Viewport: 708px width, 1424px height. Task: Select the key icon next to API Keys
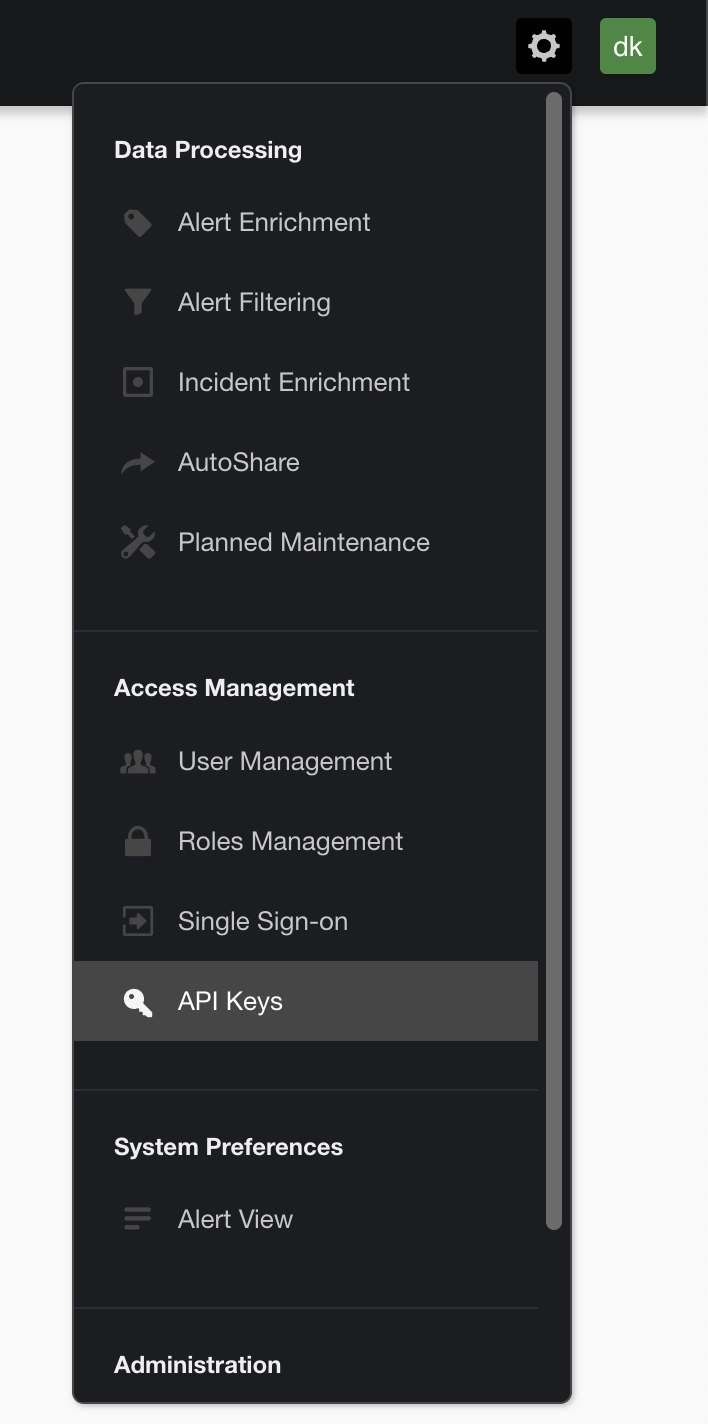tap(137, 1001)
